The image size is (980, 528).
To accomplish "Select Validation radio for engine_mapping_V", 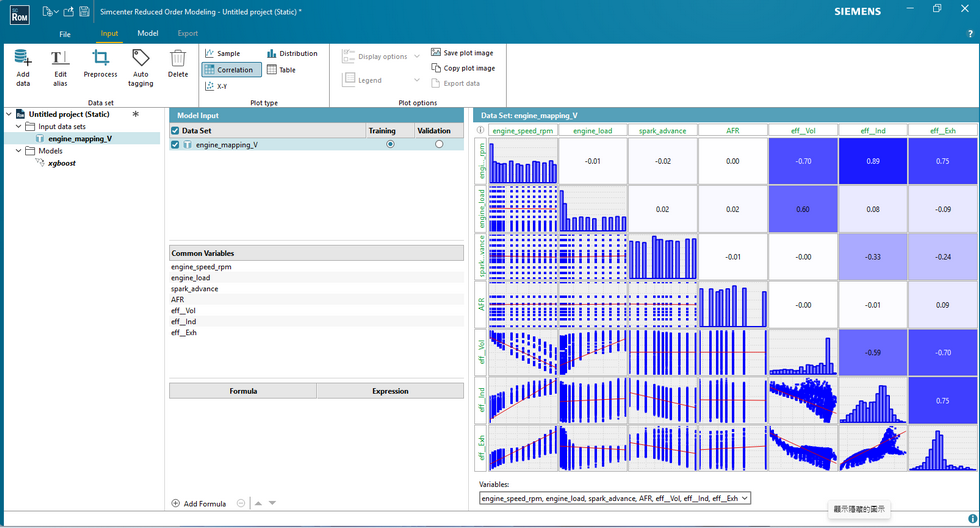I will coord(439,144).
